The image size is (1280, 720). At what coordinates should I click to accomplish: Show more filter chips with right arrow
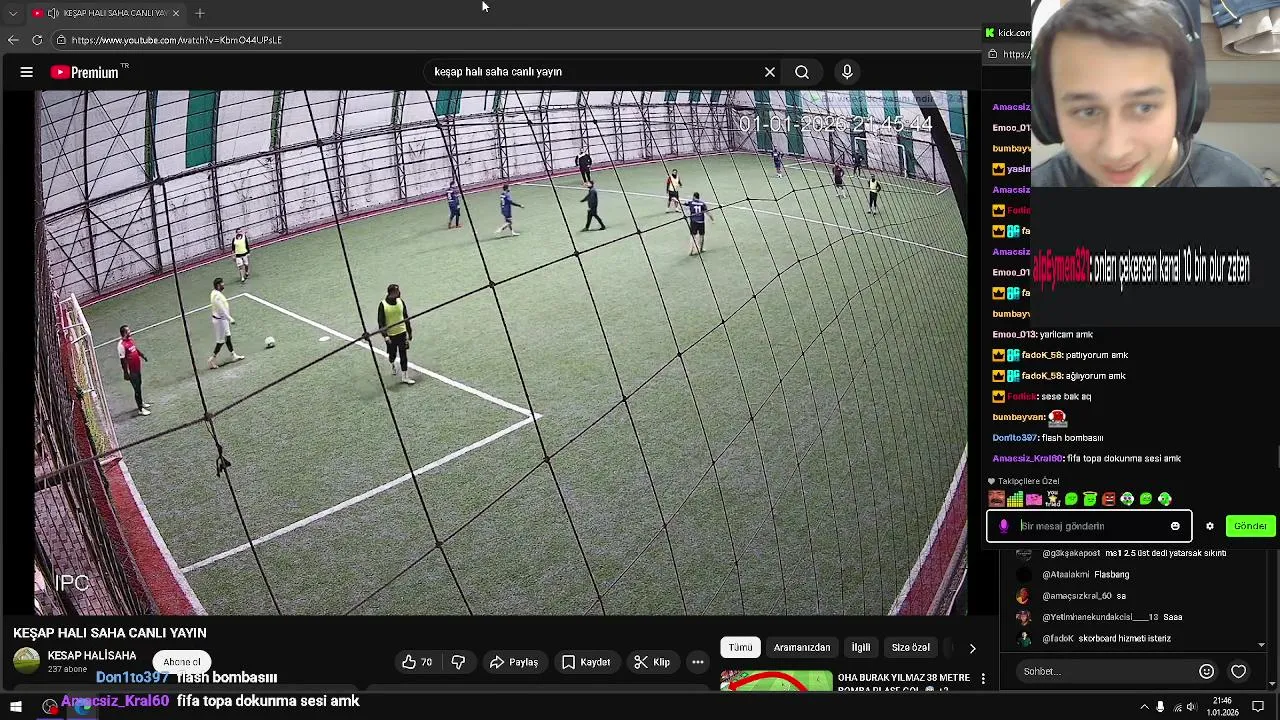pos(972,648)
